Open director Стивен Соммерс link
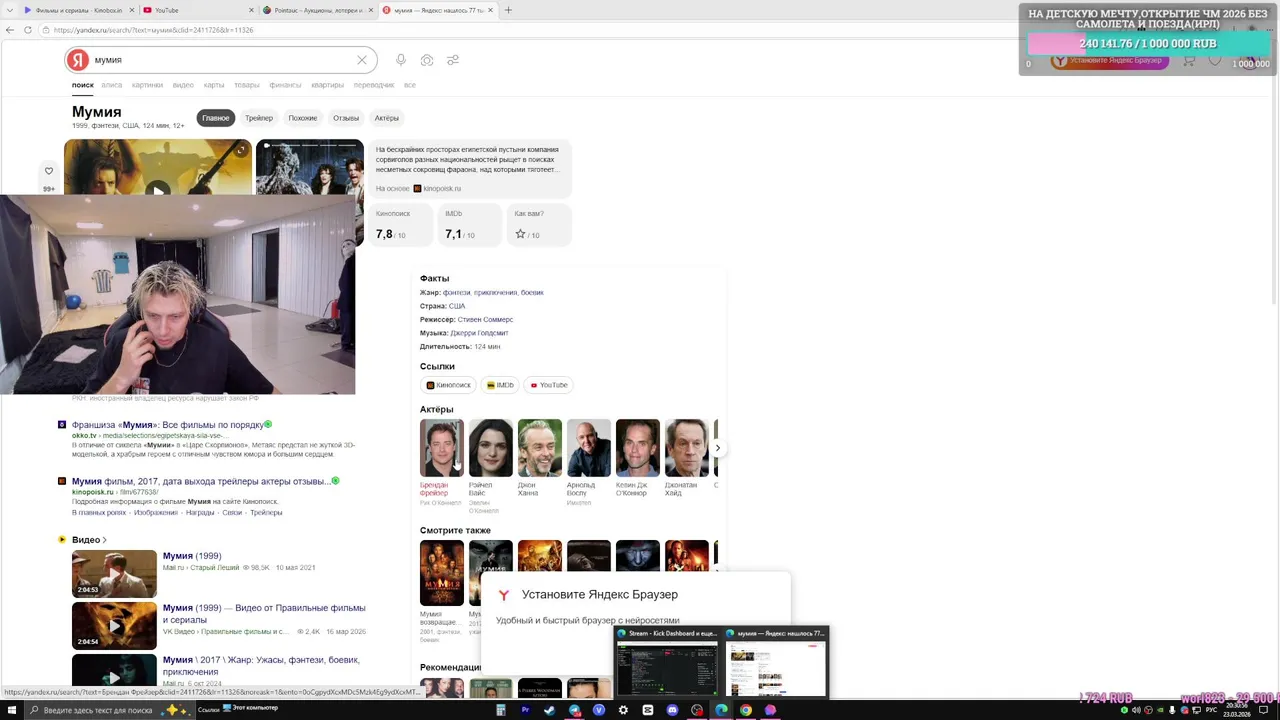This screenshot has width=1280, height=720. pyautogui.click(x=485, y=319)
